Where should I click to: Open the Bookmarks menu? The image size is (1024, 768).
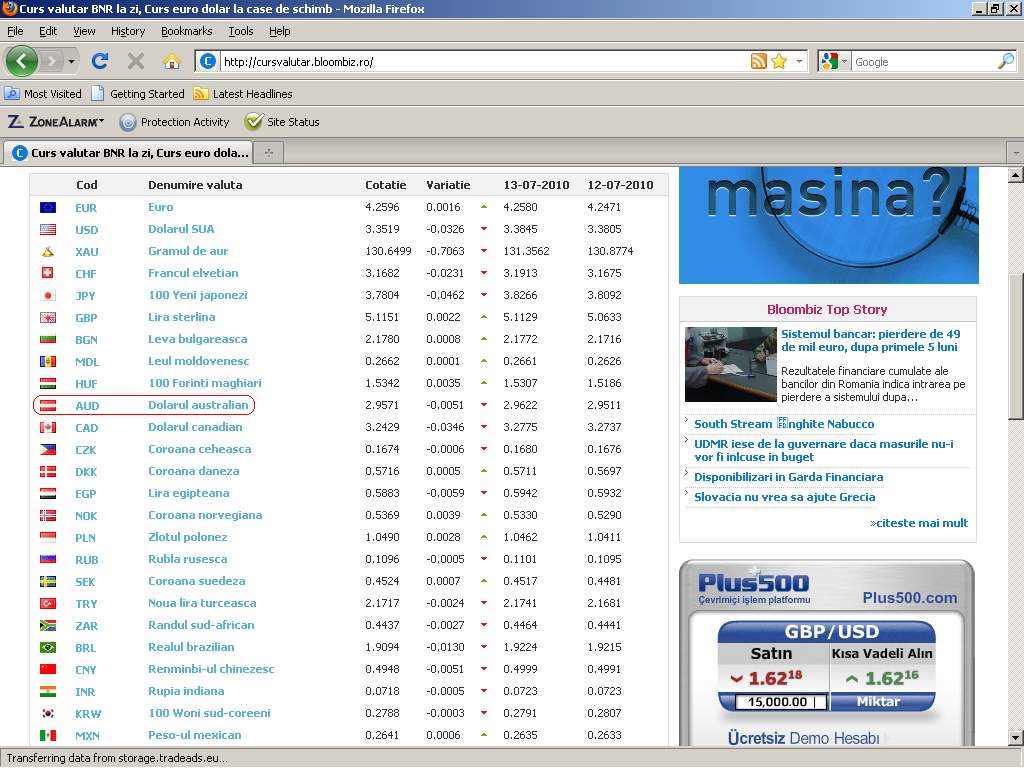coord(186,31)
